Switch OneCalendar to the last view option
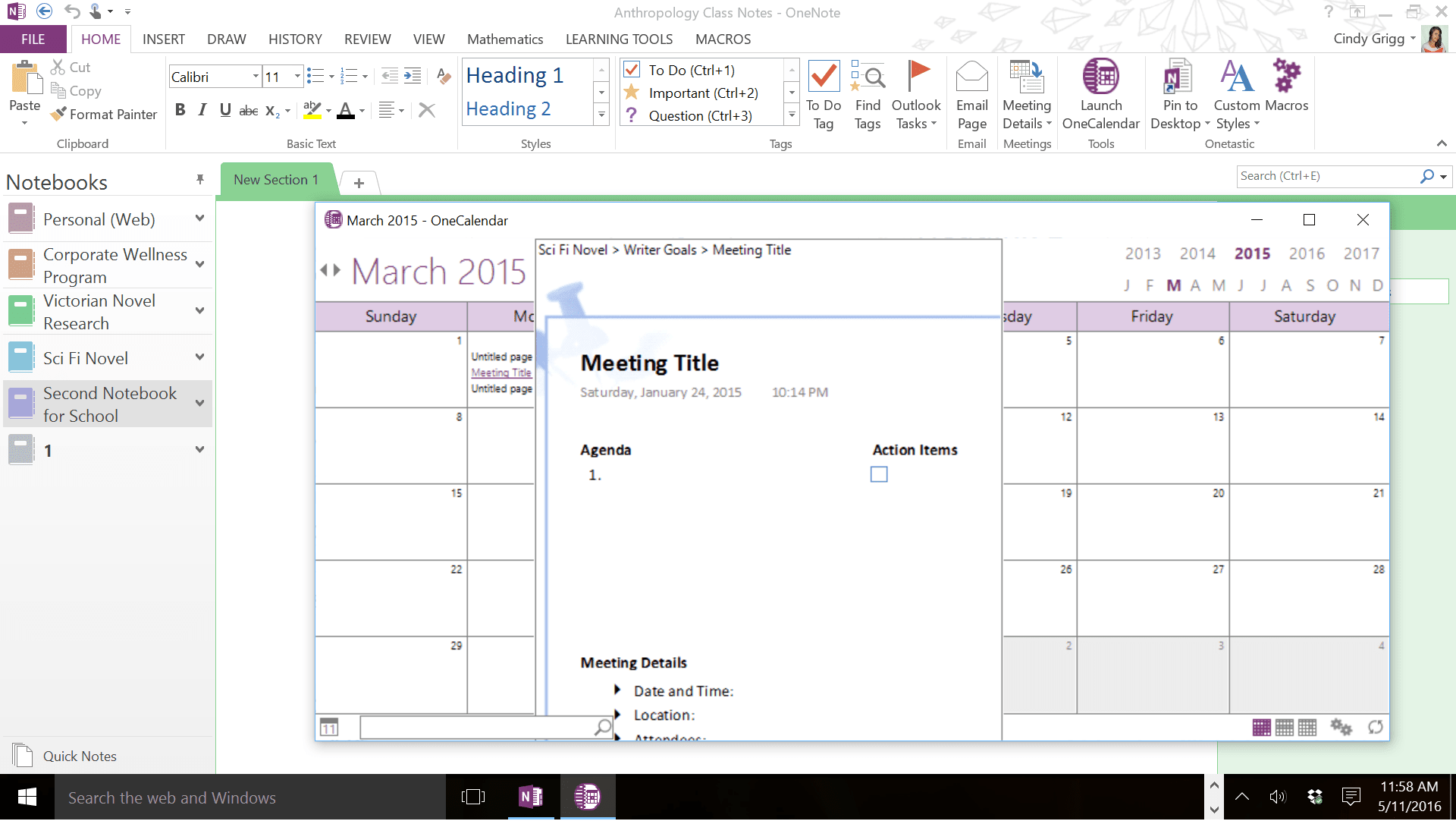Screen dimensions: 1456x821 (x=1307, y=727)
